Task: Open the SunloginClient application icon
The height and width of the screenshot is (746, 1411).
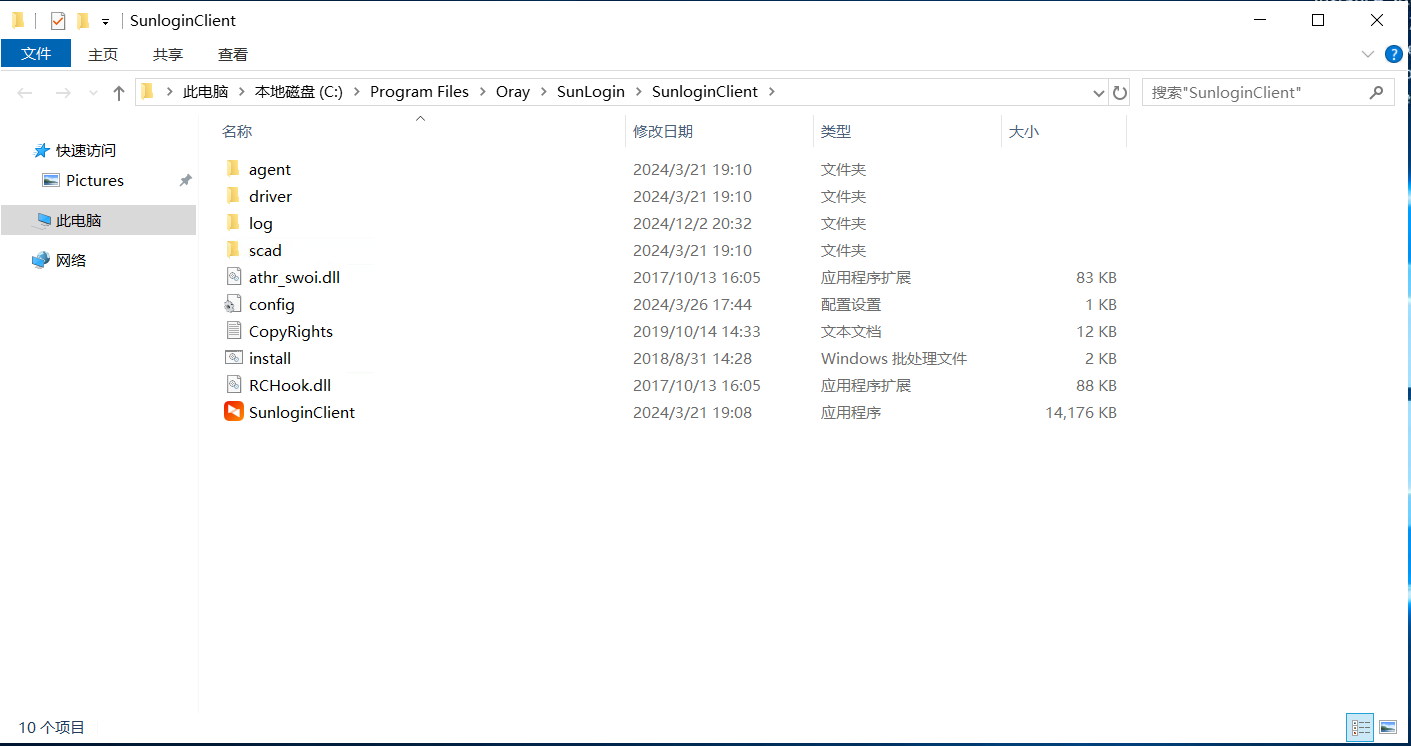Action: click(233, 412)
